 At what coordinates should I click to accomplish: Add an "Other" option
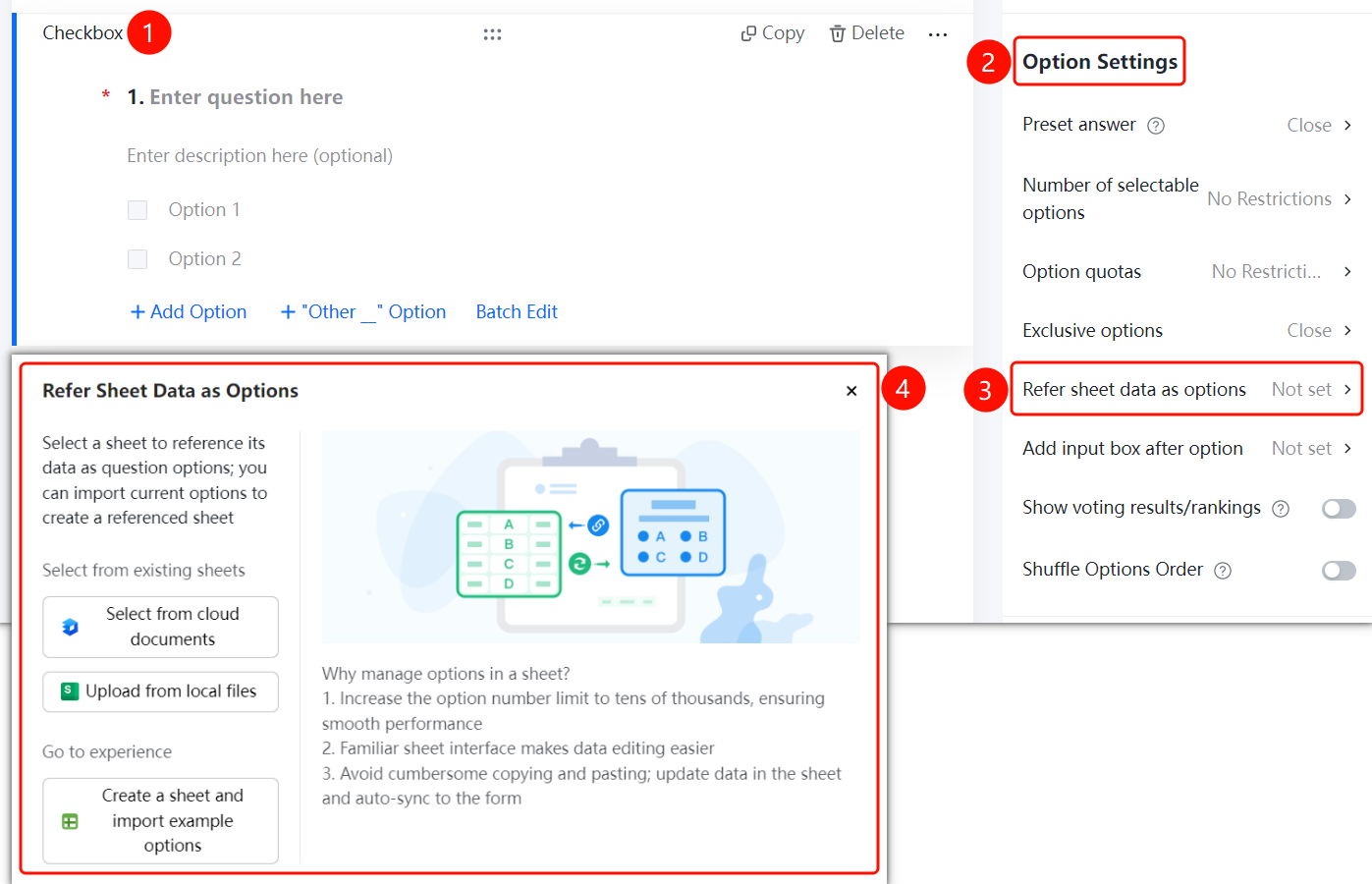(363, 311)
